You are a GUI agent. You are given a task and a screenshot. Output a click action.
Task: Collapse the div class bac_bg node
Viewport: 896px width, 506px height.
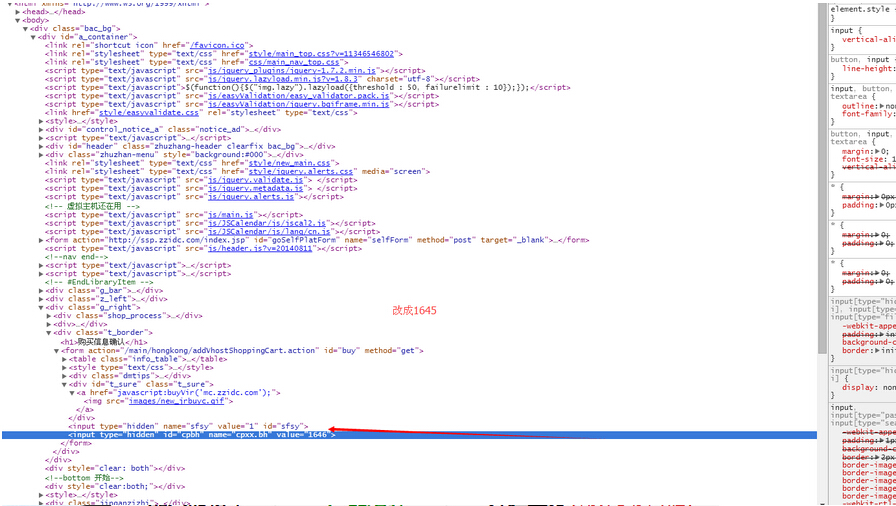click(x=26, y=29)
